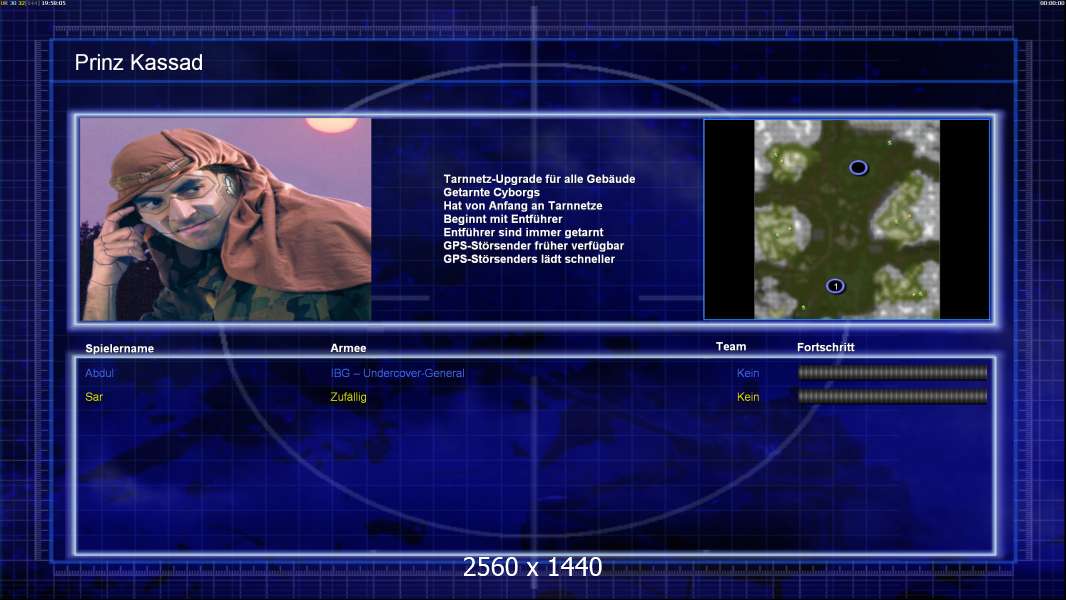This screenshot has height=600, width=1066.
Task: Click the Getarnte Cyborgs ability line
Action: [x=491, y=192]
